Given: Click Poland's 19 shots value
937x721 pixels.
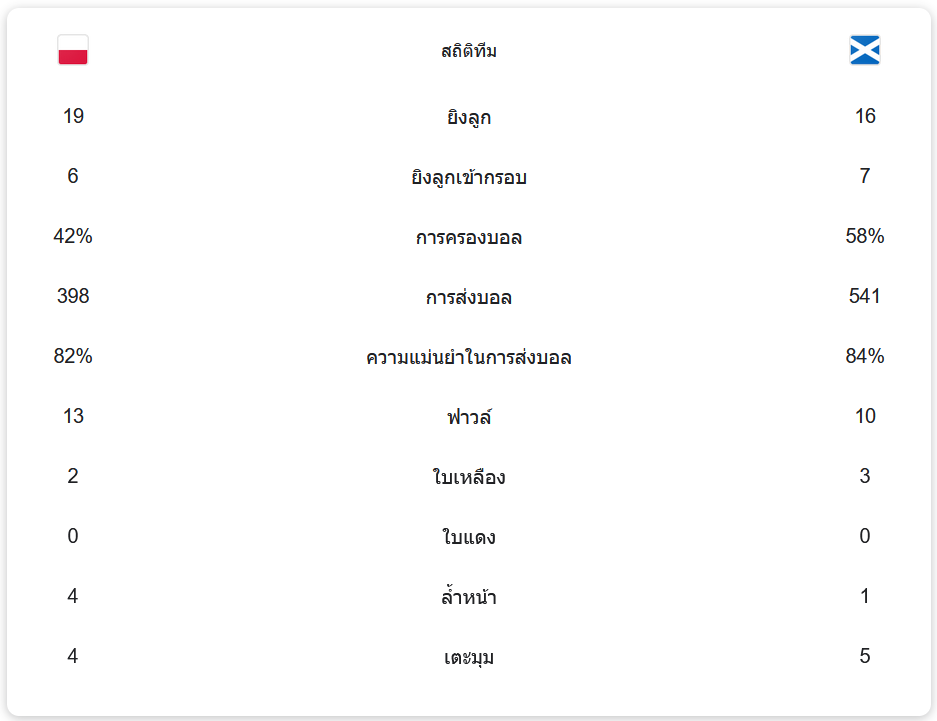Looking at the screenshot, I should coord(73,117).
